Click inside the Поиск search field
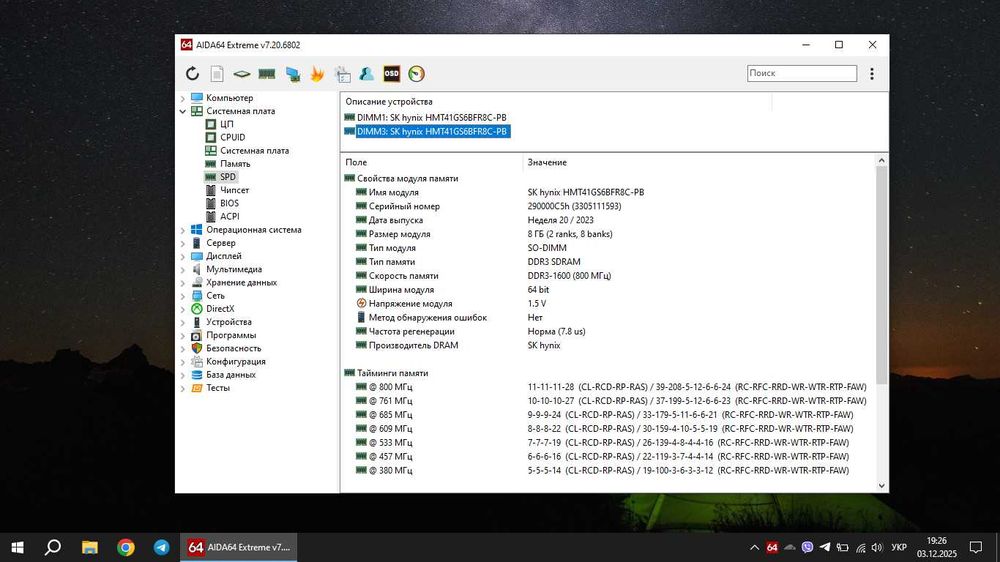1000x562 pixels. click(x=802, y=73)
